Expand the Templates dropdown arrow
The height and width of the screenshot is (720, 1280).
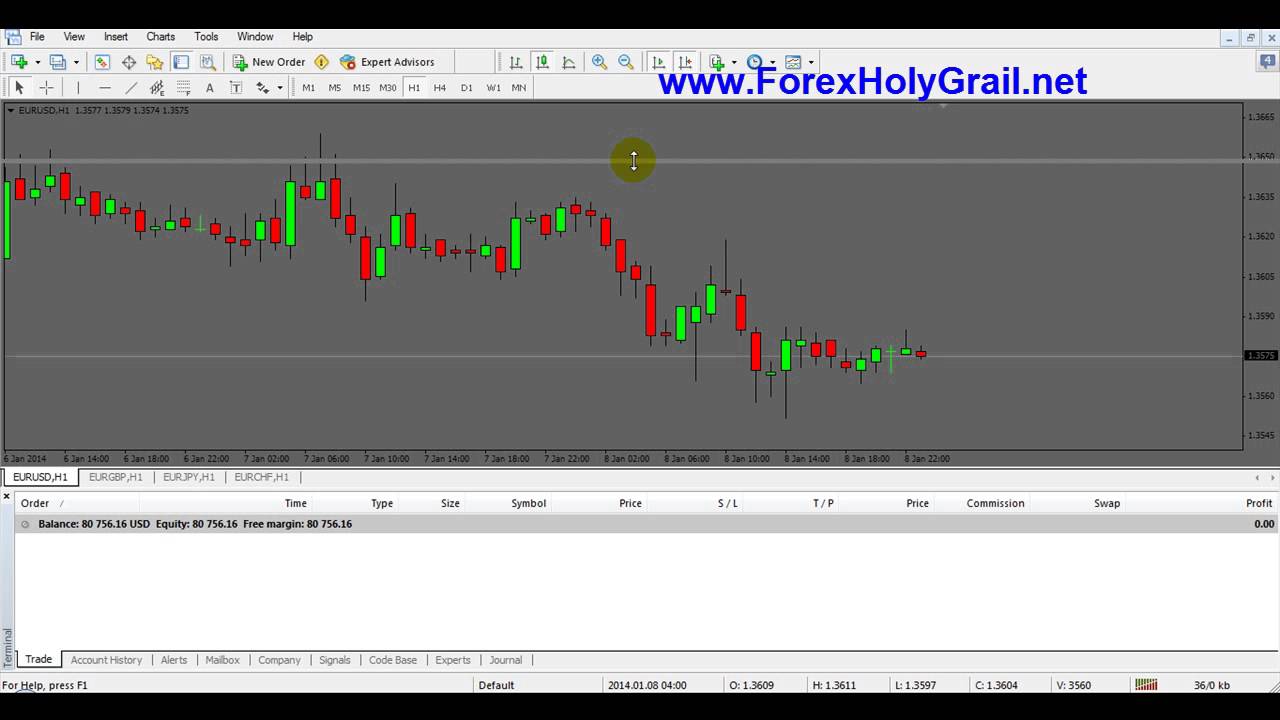pyautogui.click(x=810, y=62)
